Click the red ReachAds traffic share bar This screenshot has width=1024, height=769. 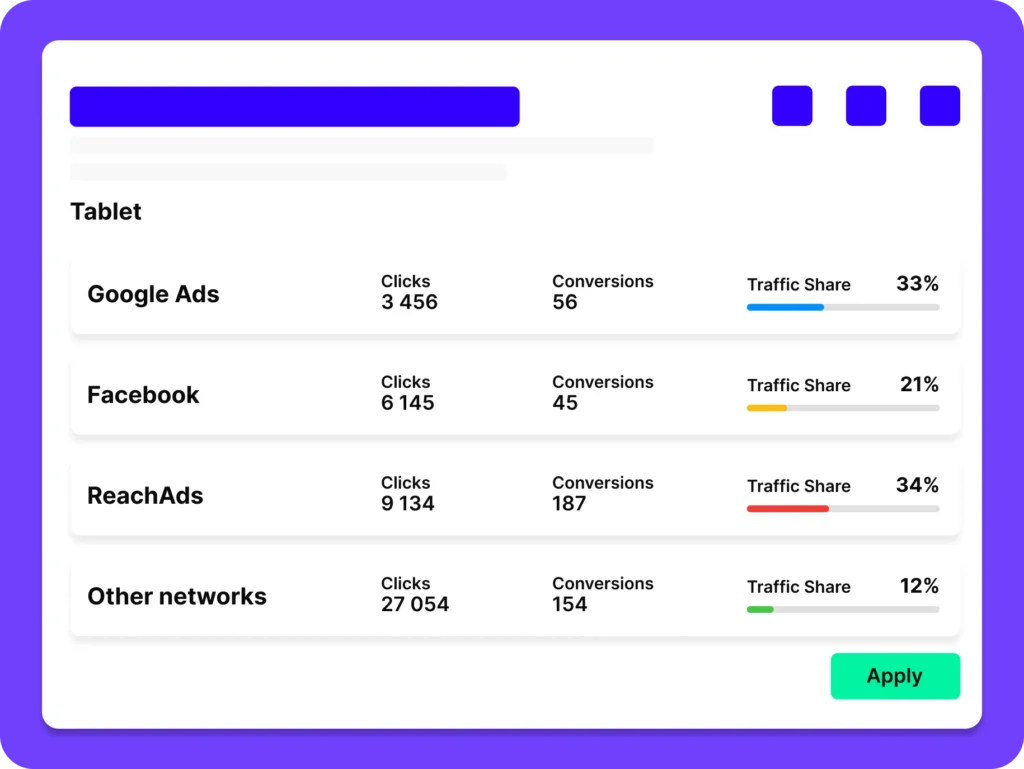pos(788,509)
